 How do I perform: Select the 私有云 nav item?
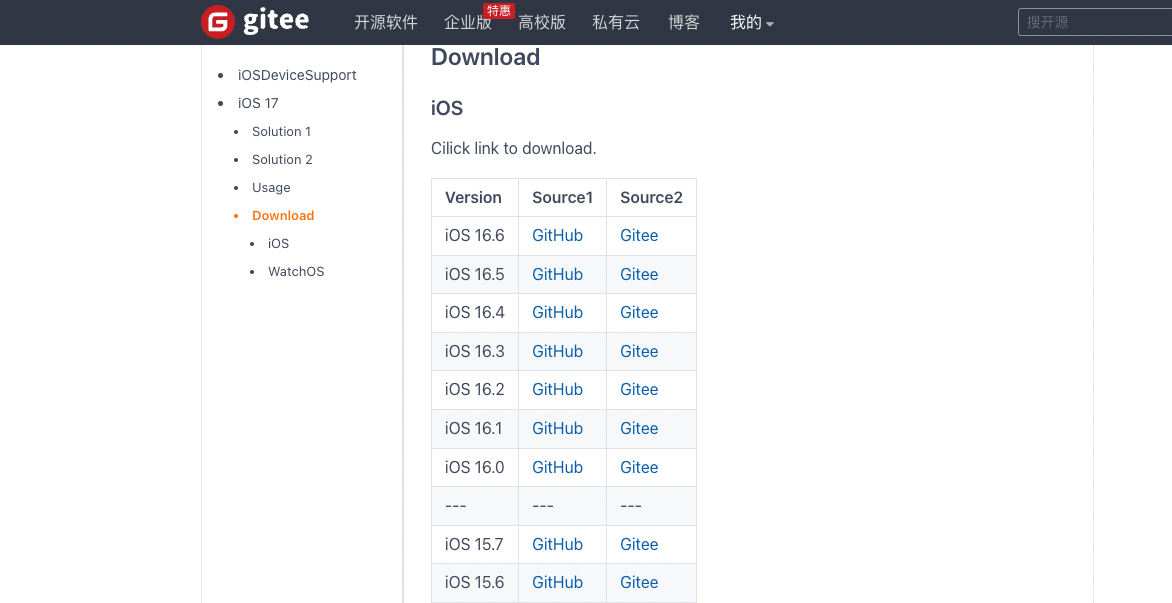(x=616, y=22)
